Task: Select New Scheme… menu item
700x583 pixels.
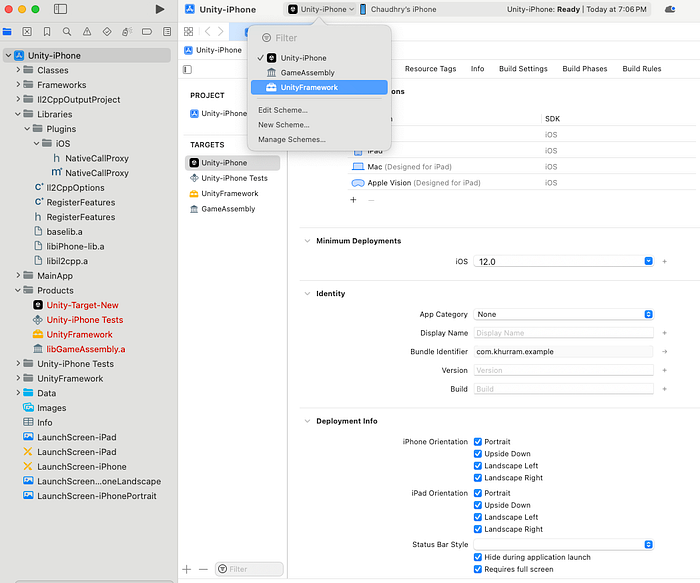Action: point(283,125)
